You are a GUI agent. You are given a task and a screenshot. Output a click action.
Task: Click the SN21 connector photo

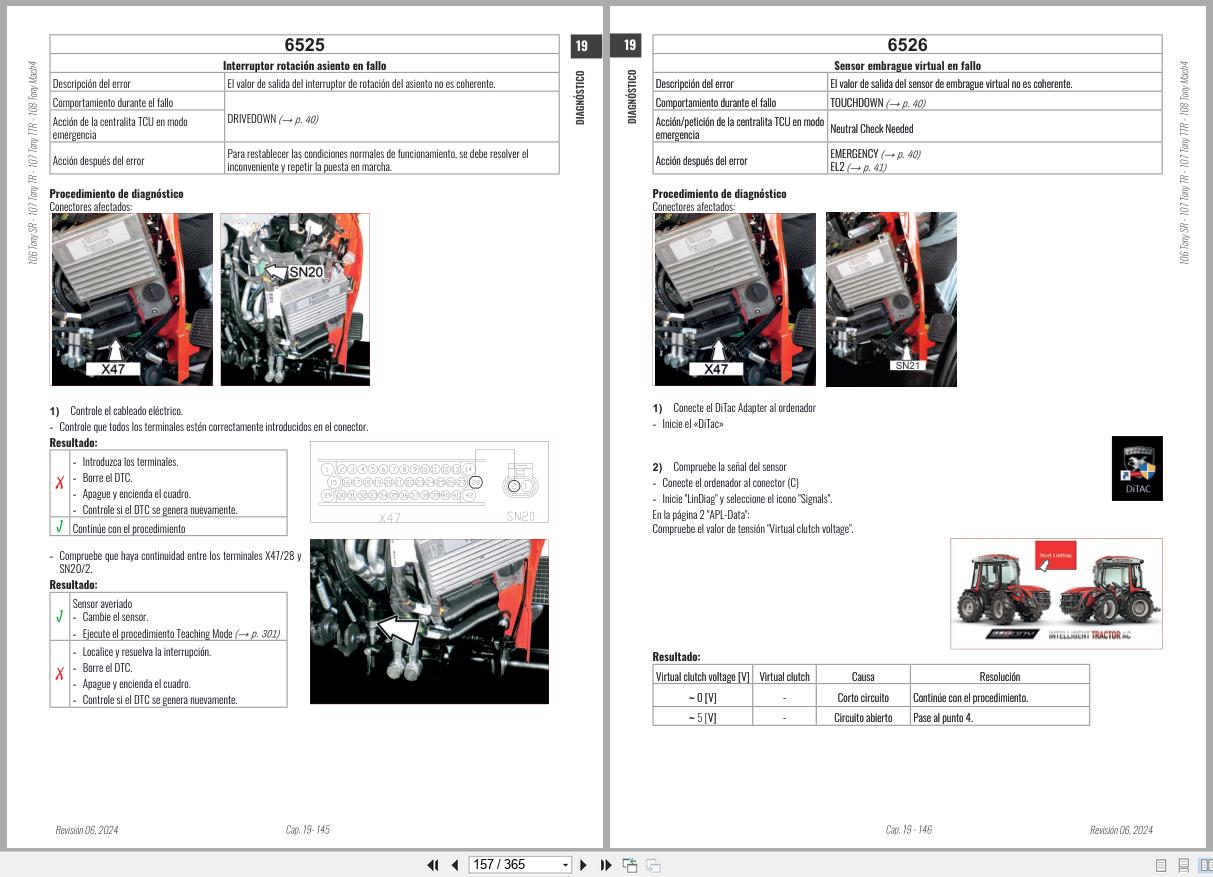click(x=891, y=298)
